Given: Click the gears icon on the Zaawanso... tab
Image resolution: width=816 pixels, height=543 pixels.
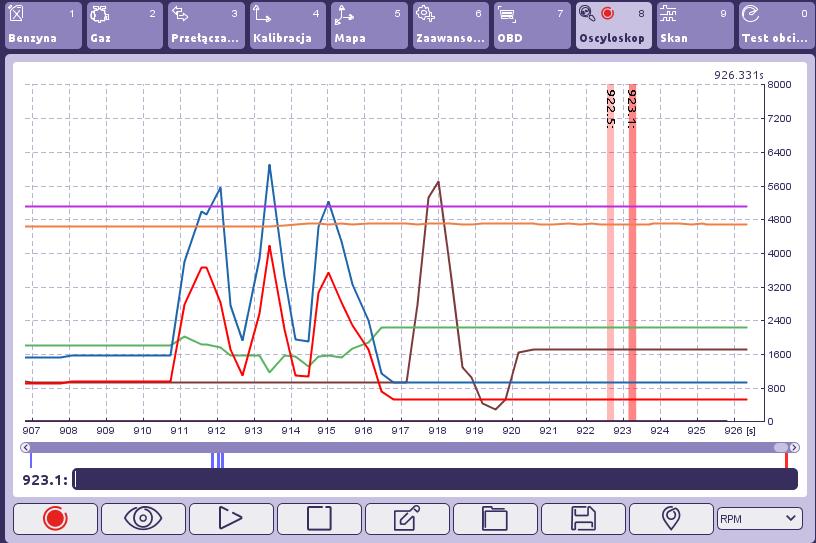Looking at the screenshot, I should pyautogui.click(x=426, y=14).
